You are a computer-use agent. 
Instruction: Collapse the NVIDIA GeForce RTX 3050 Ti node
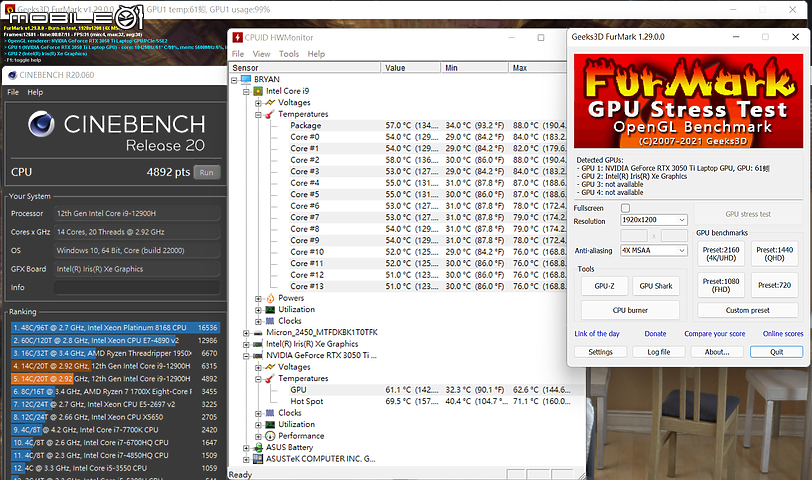point(246,356)
